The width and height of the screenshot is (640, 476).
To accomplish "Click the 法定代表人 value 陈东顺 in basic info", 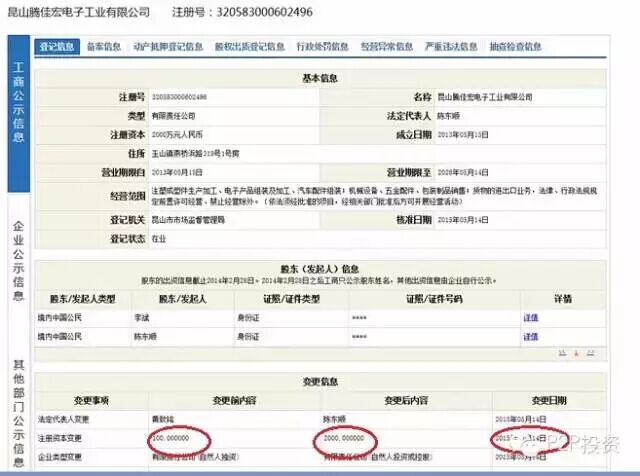I will tap(449, 116).
